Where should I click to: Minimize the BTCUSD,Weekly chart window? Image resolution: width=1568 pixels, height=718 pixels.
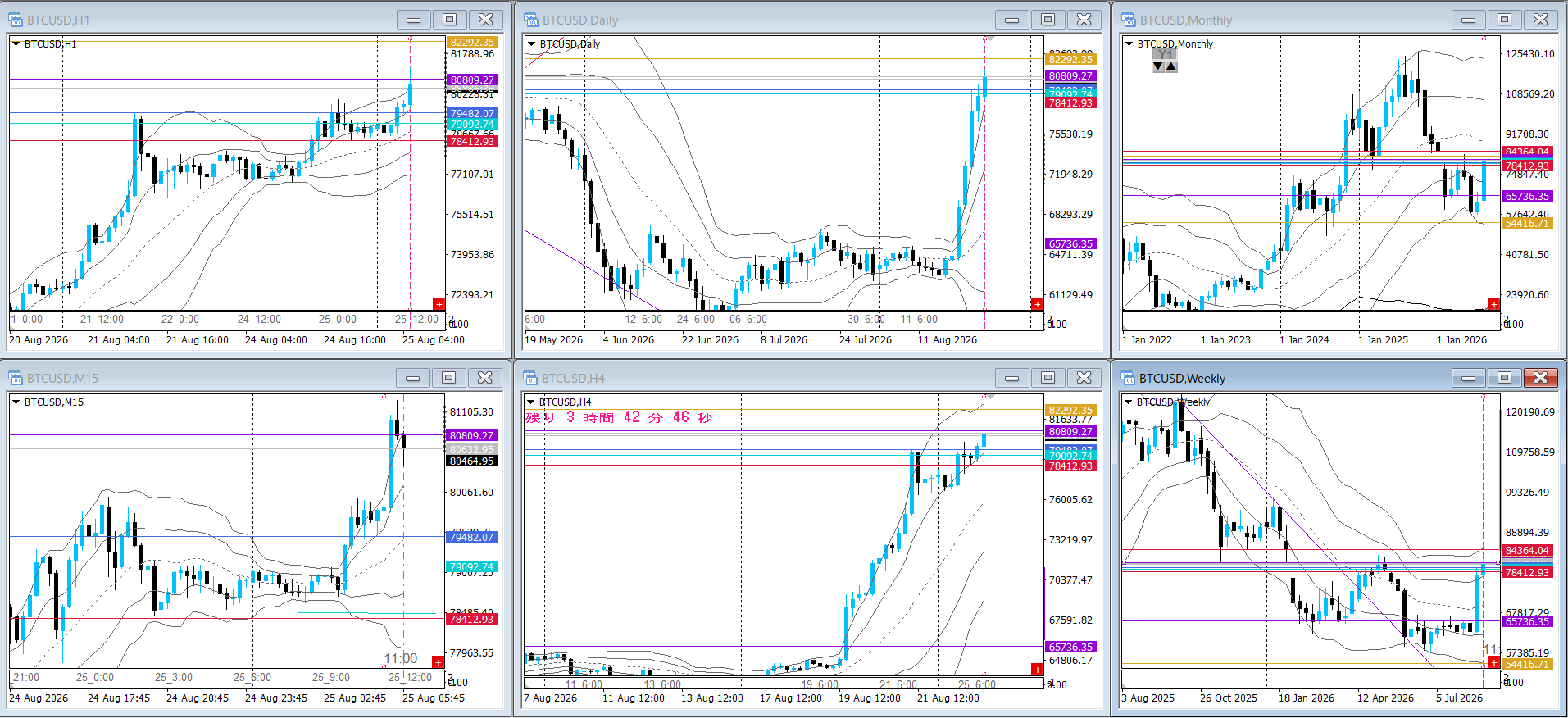[1468, 378]
